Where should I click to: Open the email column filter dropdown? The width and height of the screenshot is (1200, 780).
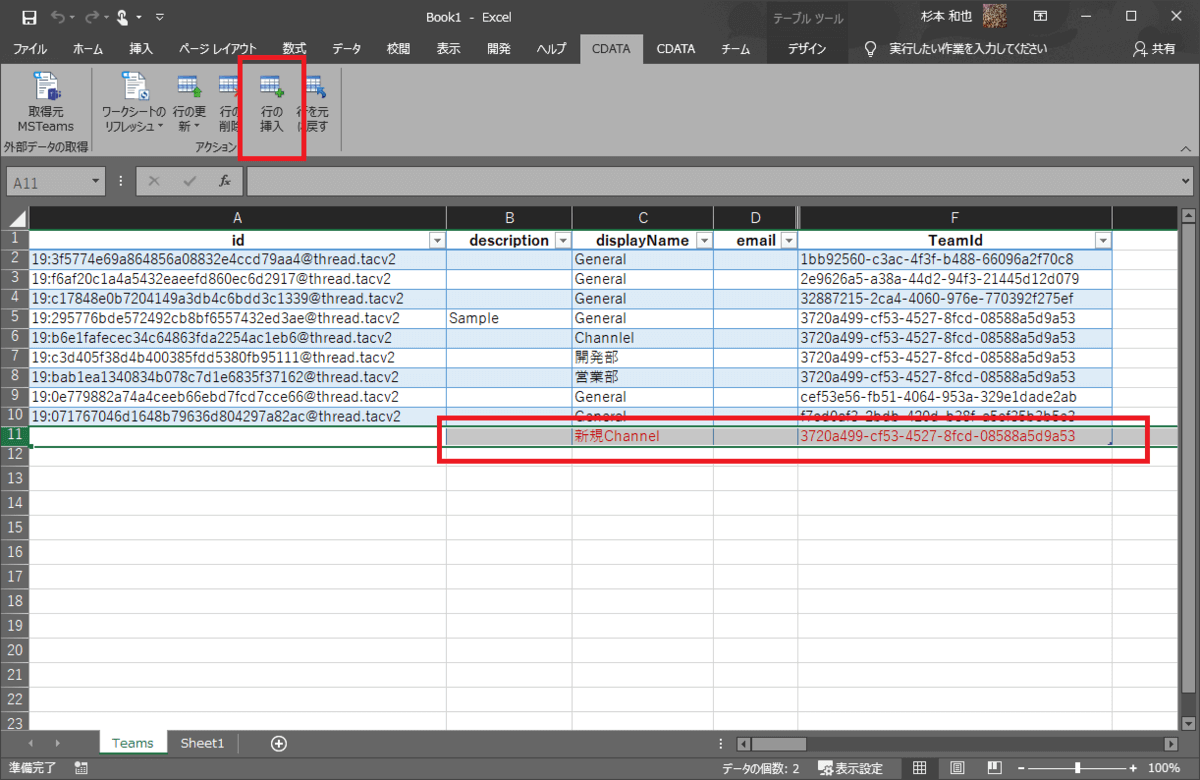(788, 241)
